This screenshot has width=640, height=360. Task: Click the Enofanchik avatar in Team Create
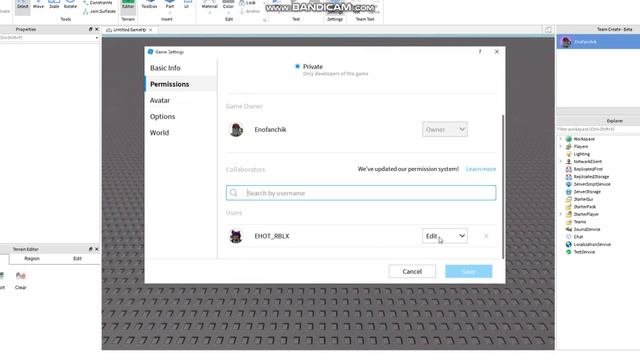[x=566, y=42]
